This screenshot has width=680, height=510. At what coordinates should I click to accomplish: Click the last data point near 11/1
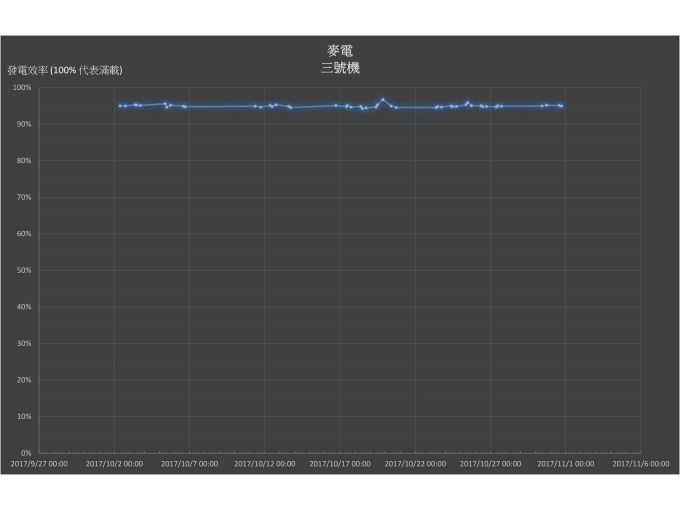562,106
